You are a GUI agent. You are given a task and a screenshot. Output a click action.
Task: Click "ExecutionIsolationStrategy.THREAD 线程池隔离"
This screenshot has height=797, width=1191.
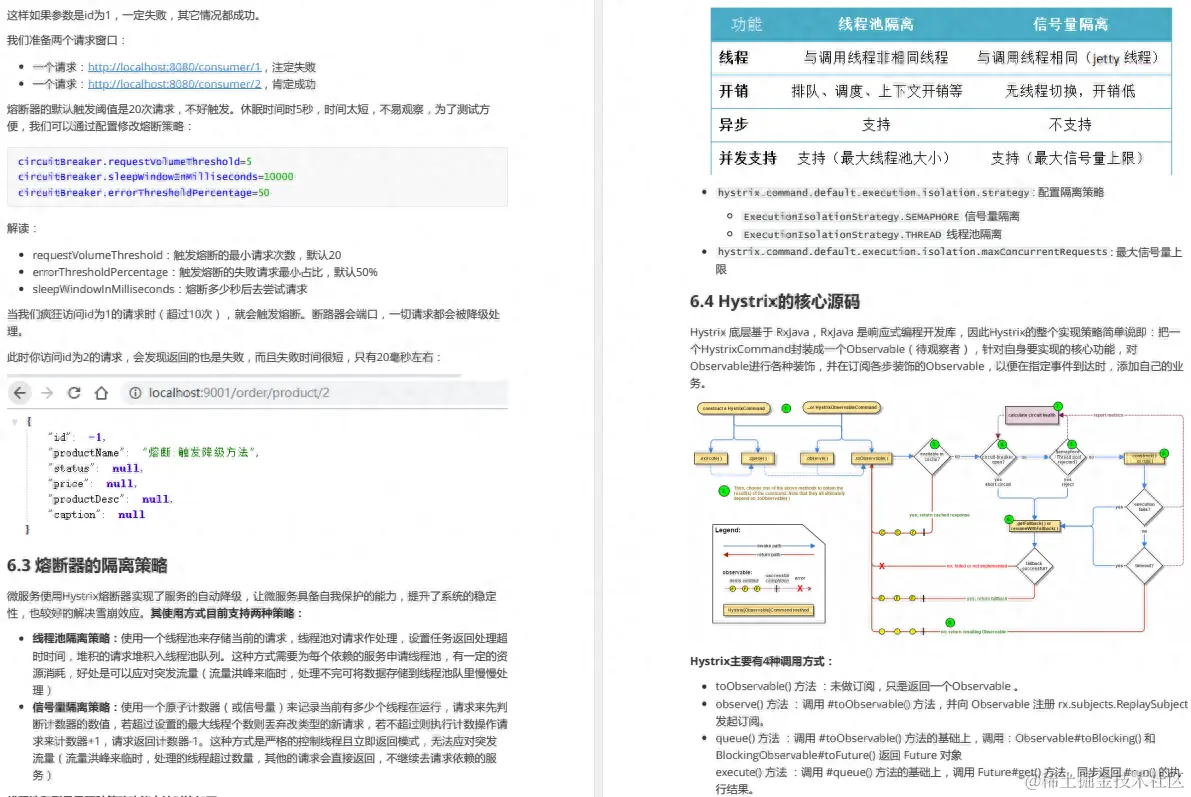coord(872,234)
